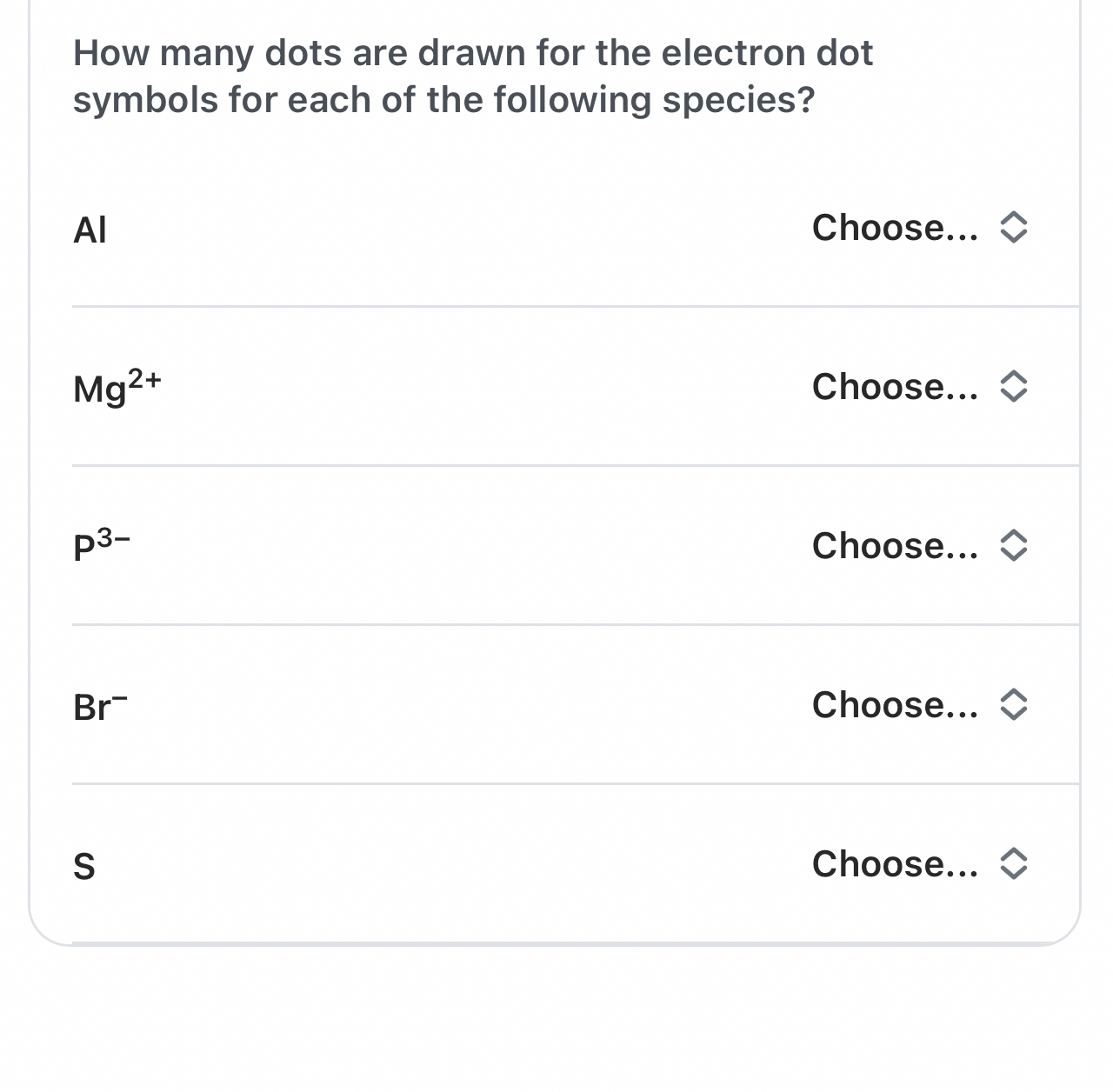
Task: Click the Choose text for the Al row
Action: tap(895, 228)
